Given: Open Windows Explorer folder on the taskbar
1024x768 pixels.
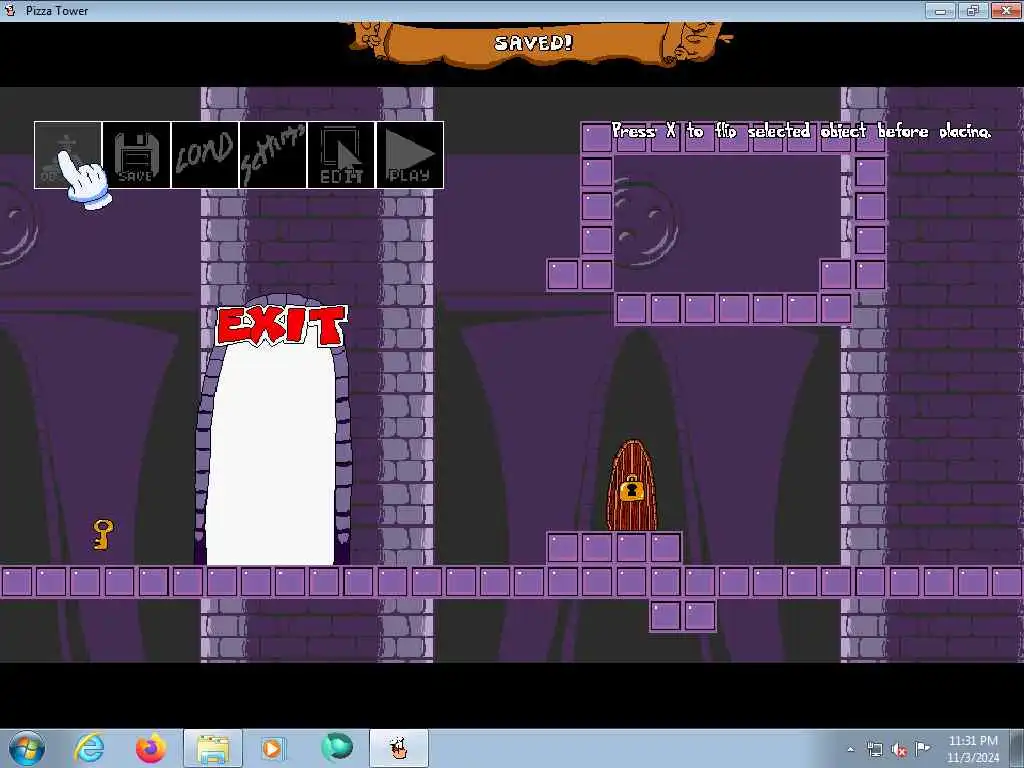Looking at the screenshot, I should [x=213, y=748].
